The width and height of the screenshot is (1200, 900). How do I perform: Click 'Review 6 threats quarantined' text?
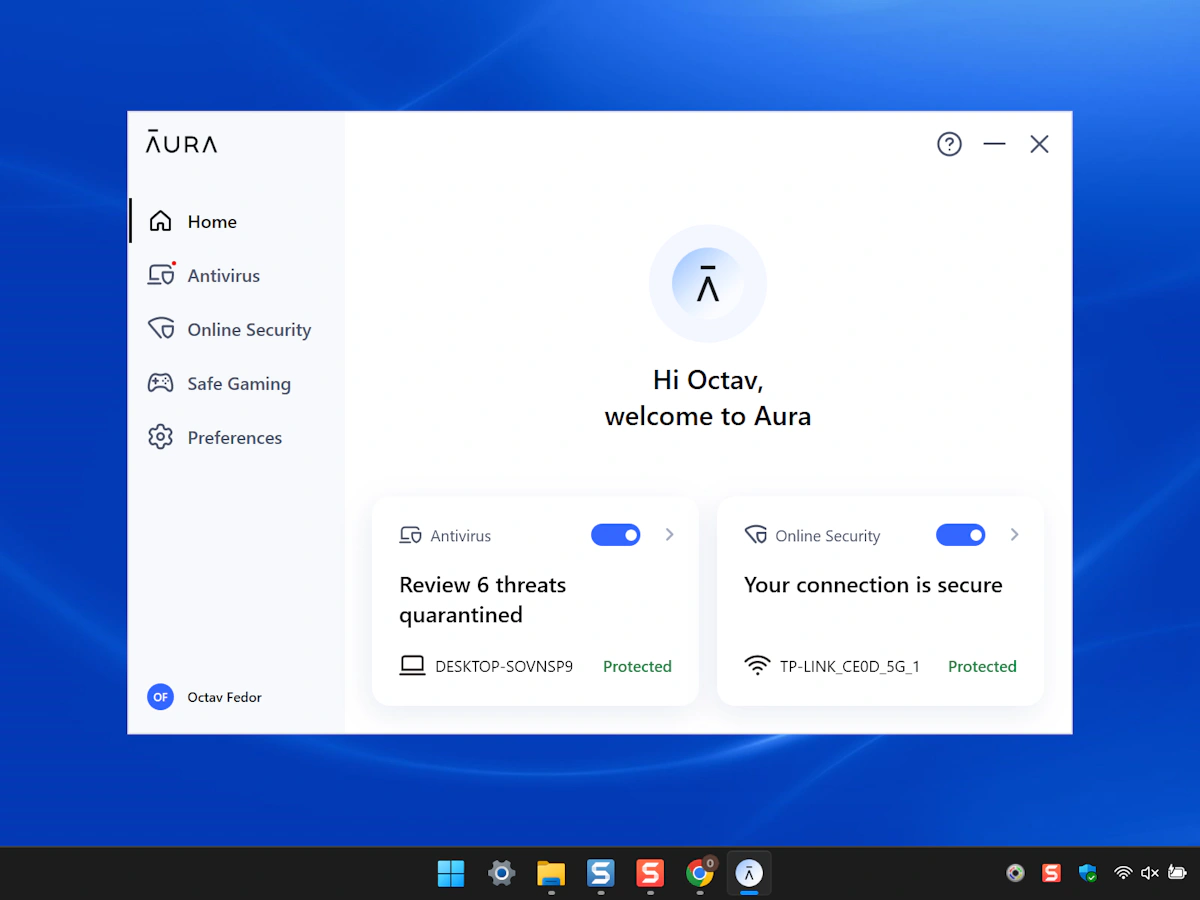tap(483, 600)
